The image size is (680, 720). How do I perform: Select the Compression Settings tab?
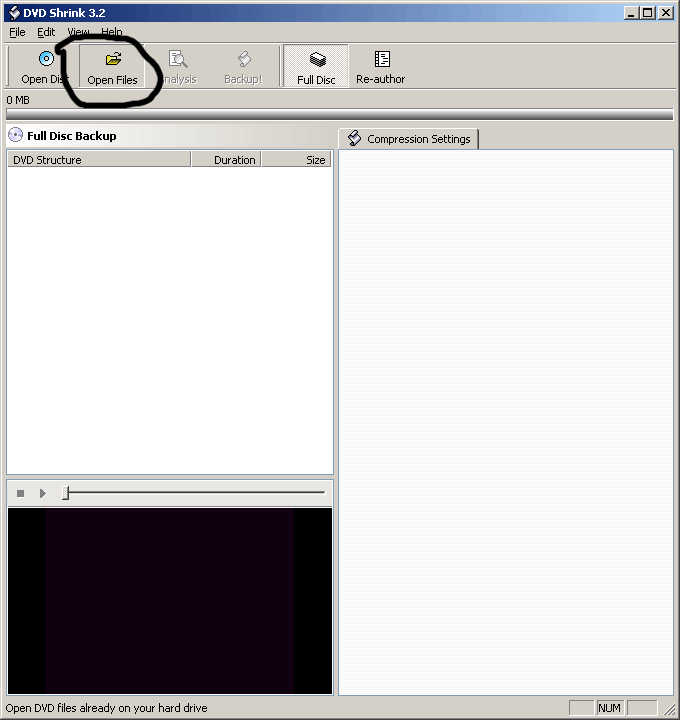click(409, 139)
